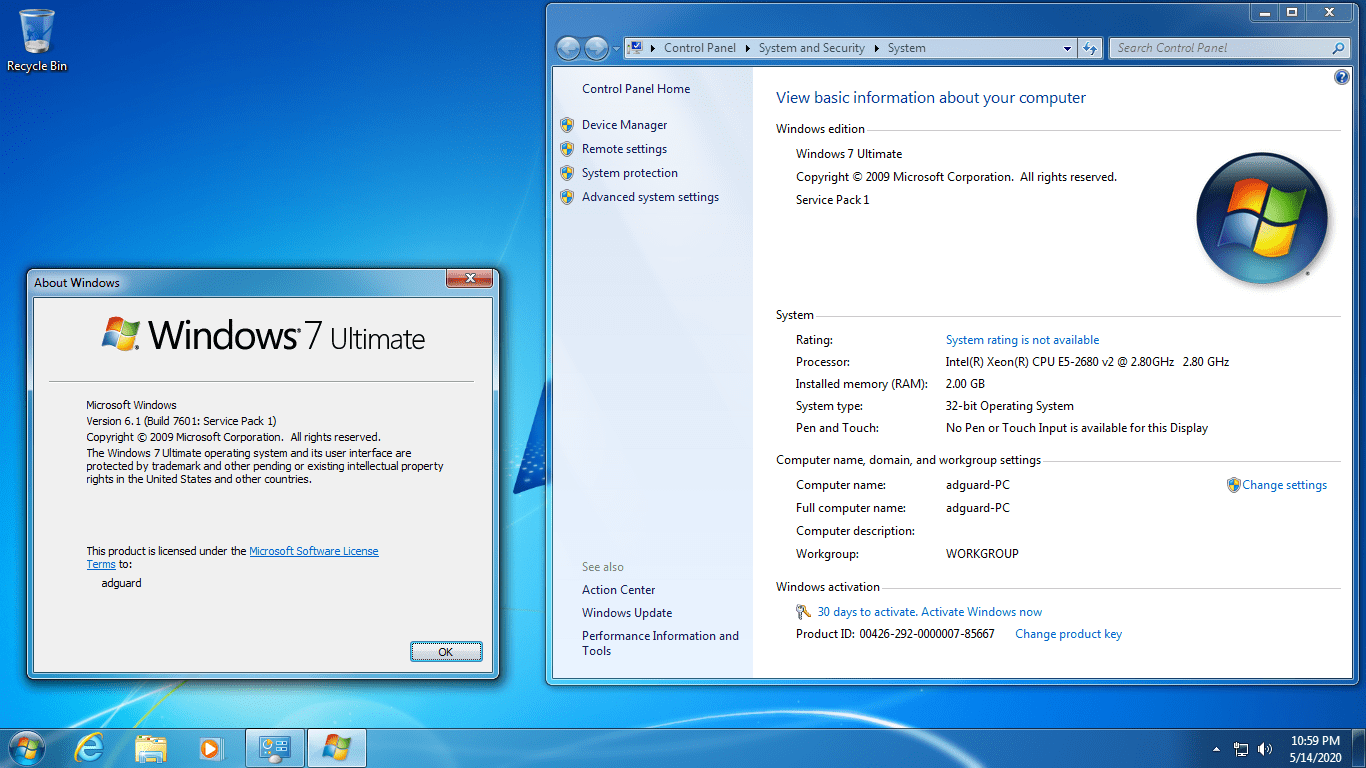
Task: Click the computer icon in the address bar
Action: 634,48
